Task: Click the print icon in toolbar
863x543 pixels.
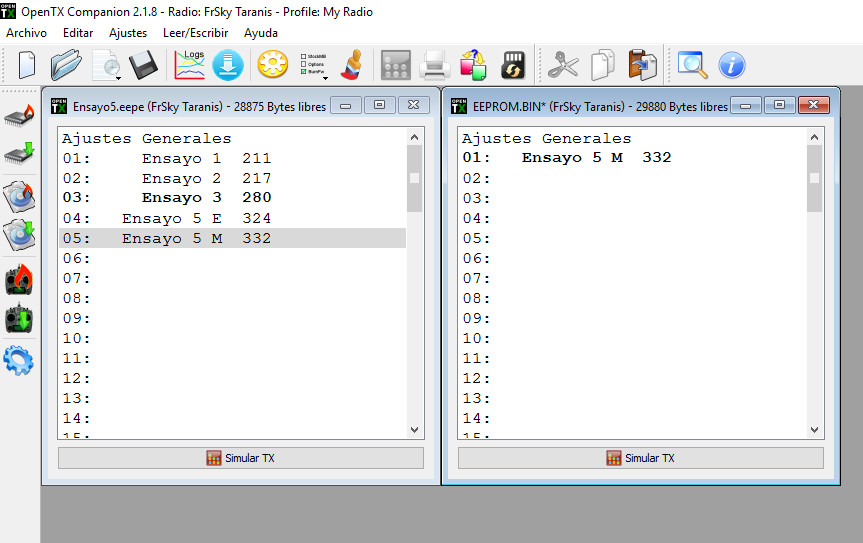Action: (434, 66)
